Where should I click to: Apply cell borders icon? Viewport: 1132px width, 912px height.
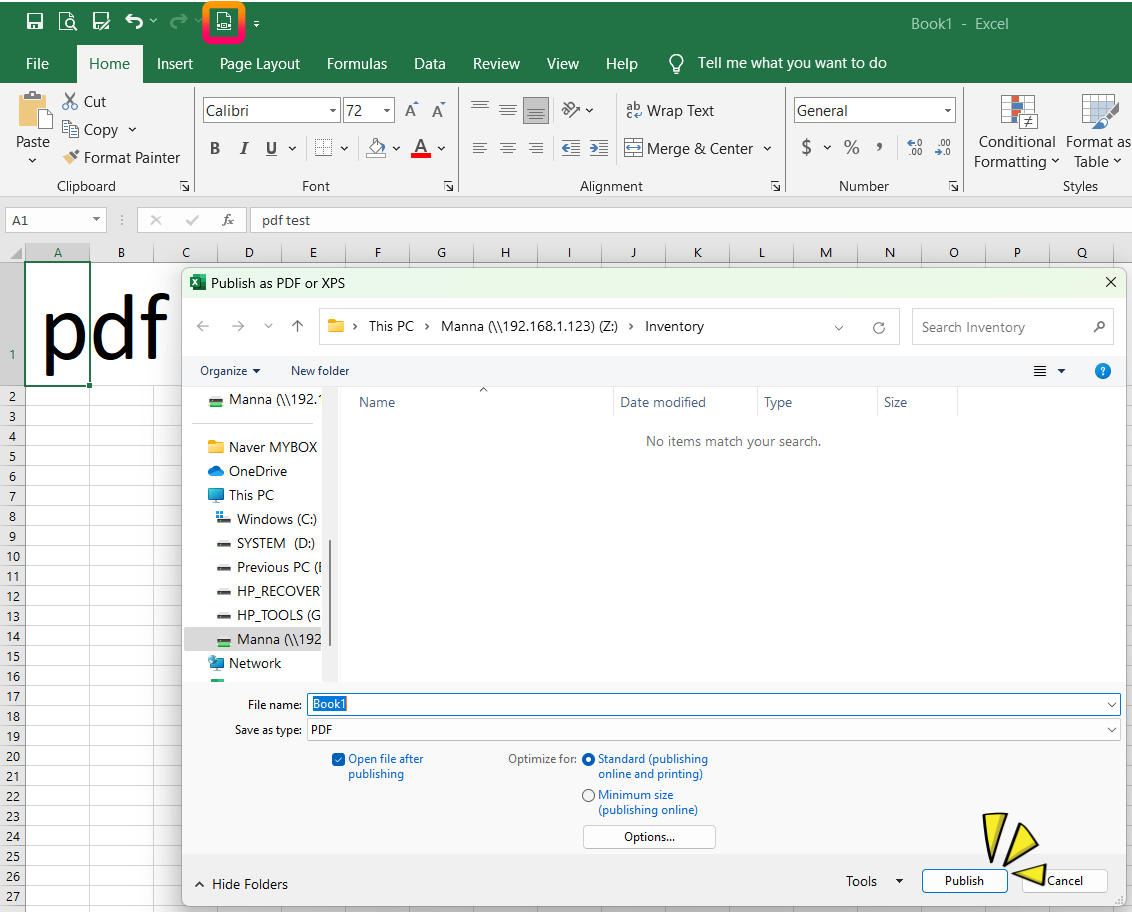323,149
